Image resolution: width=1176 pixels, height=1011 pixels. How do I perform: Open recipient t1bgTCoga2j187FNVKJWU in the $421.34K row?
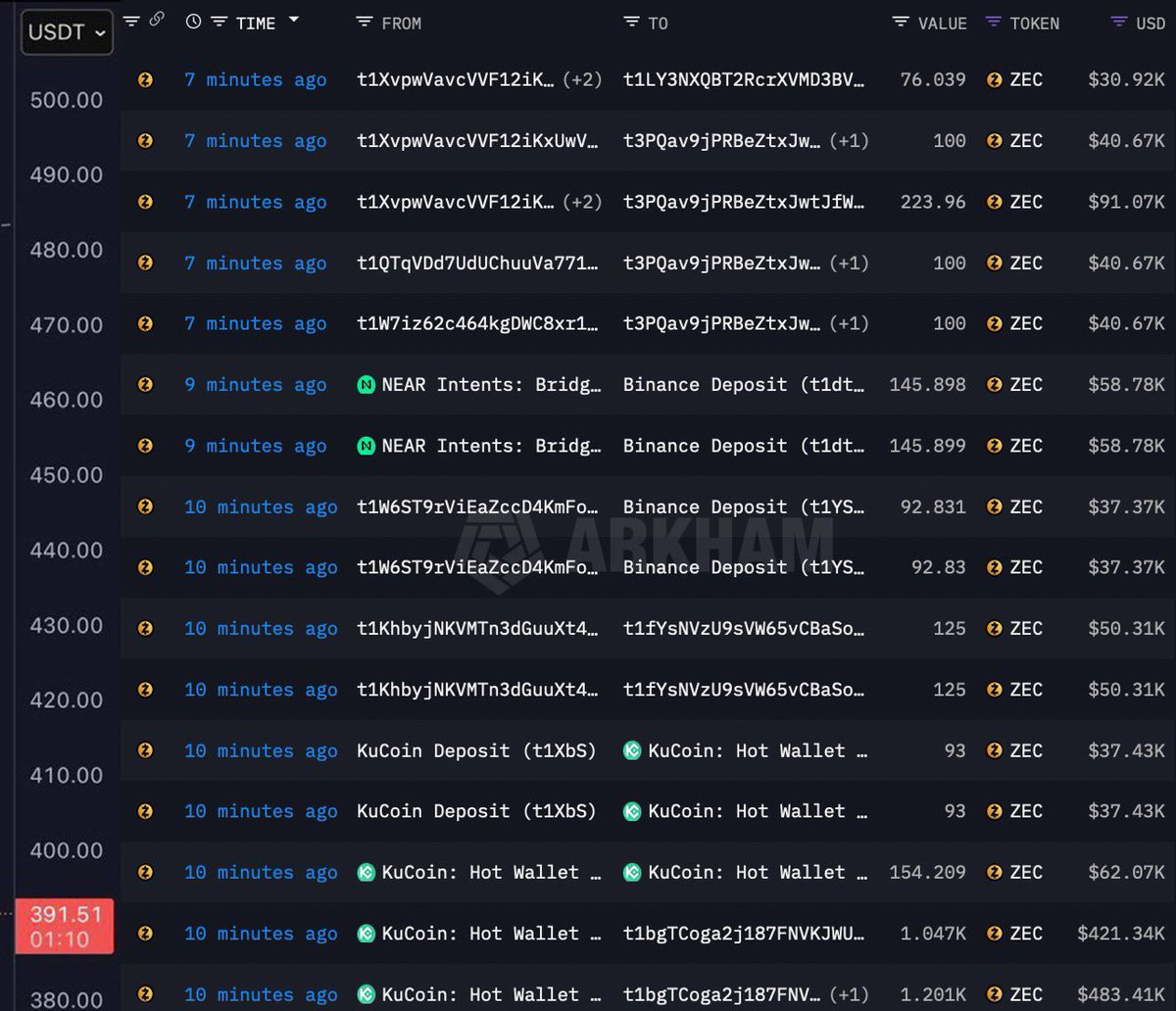(745, 934)
